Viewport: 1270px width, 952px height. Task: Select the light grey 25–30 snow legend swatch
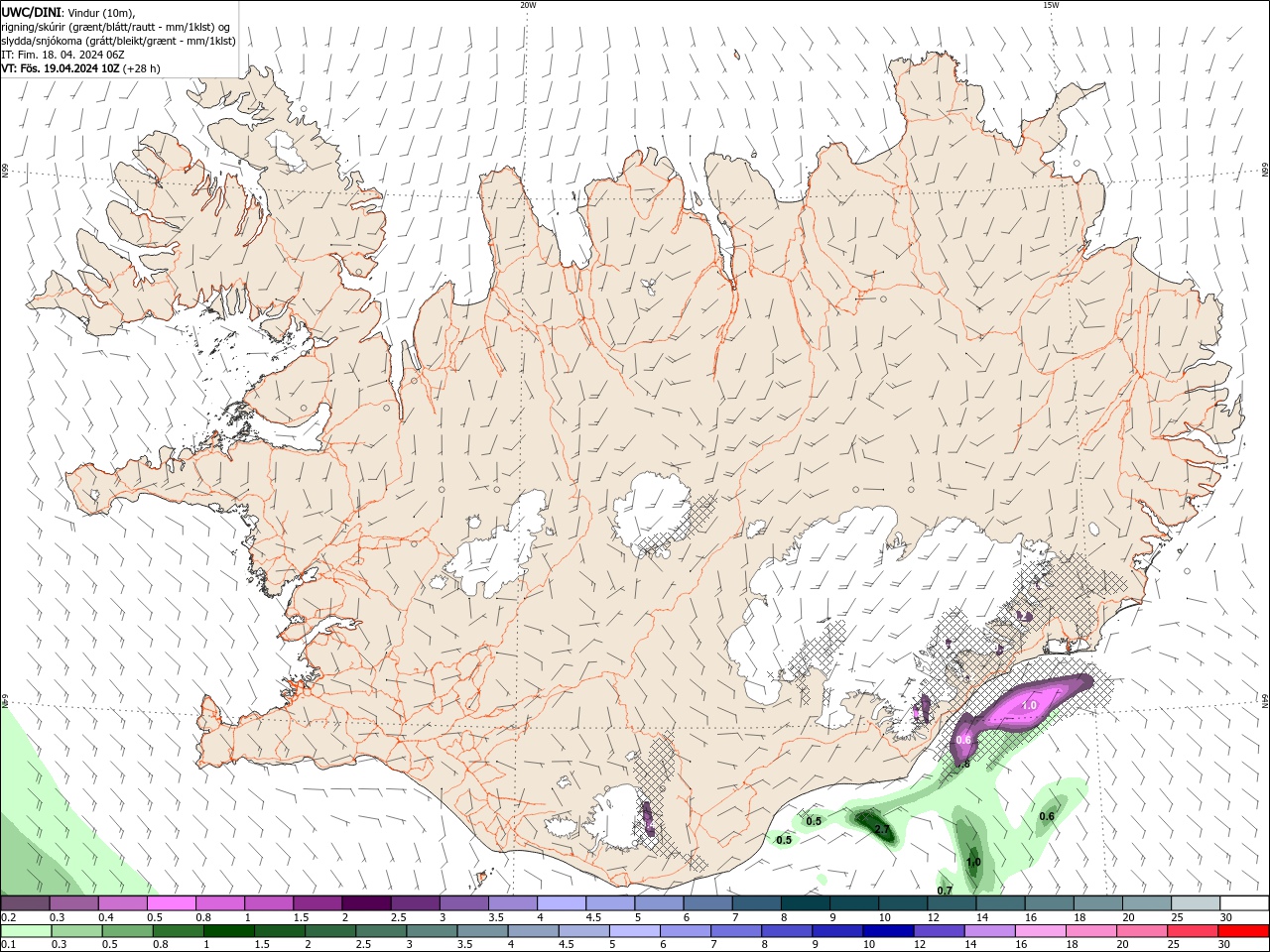pos(1195,903)
